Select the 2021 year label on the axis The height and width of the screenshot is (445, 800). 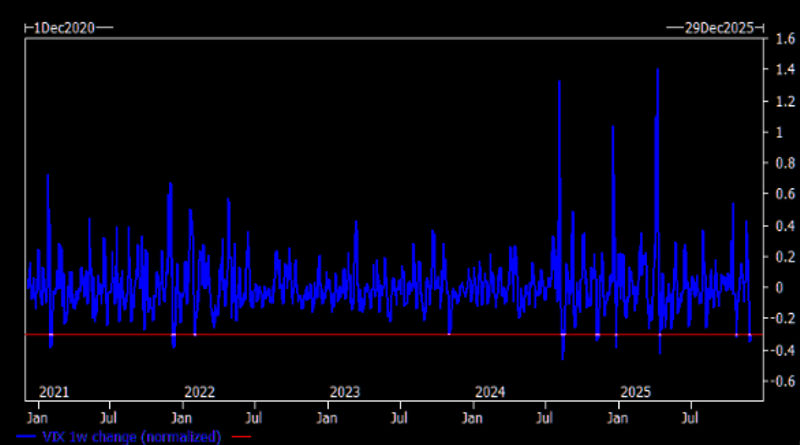[x=52, y=391]
